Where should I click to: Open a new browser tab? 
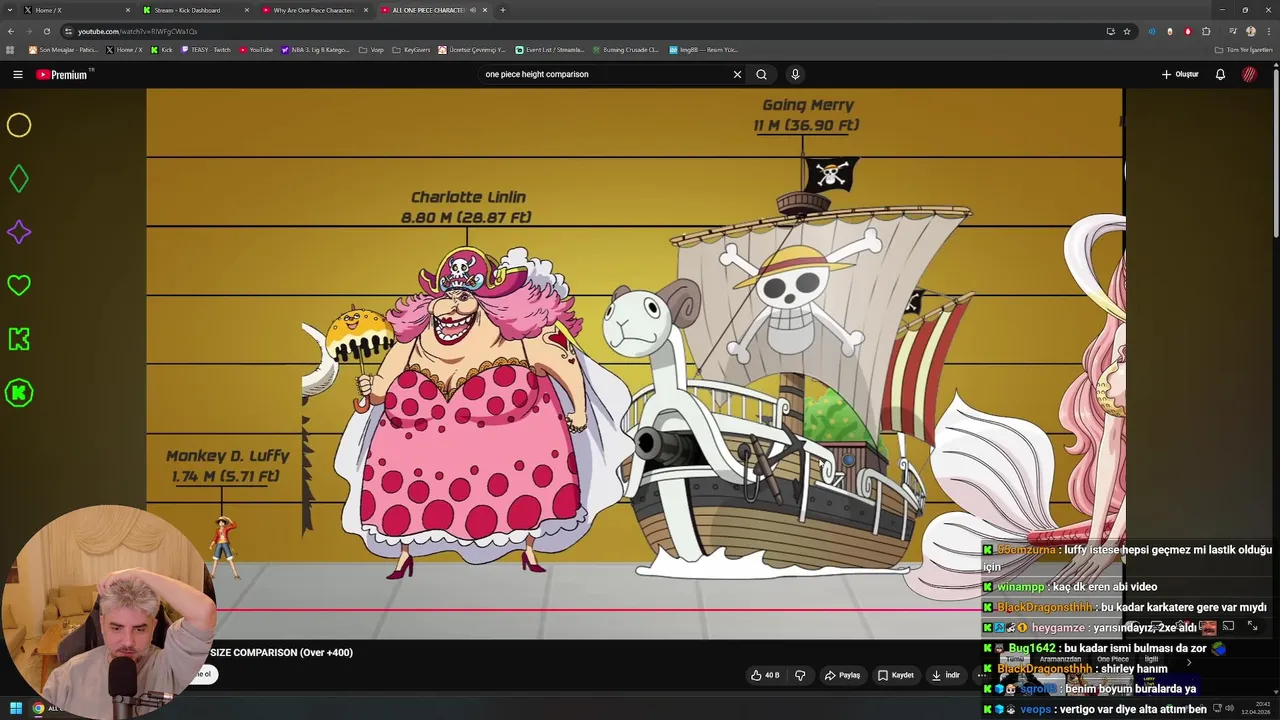(502, 10)
